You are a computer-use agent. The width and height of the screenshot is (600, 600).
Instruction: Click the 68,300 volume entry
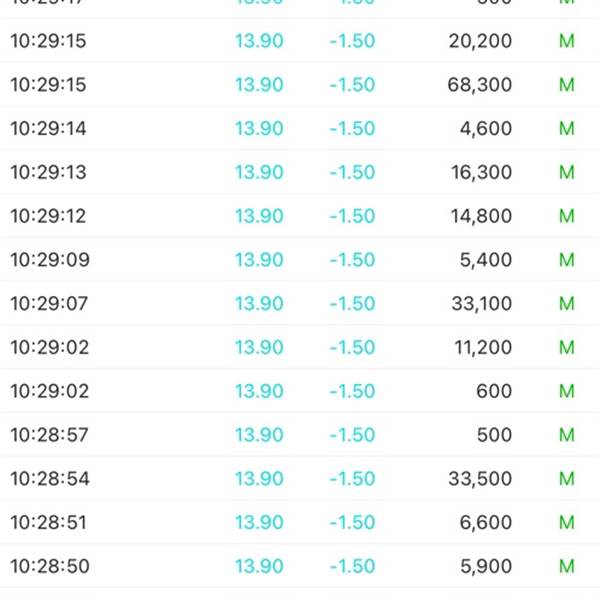tap(479, 85)
